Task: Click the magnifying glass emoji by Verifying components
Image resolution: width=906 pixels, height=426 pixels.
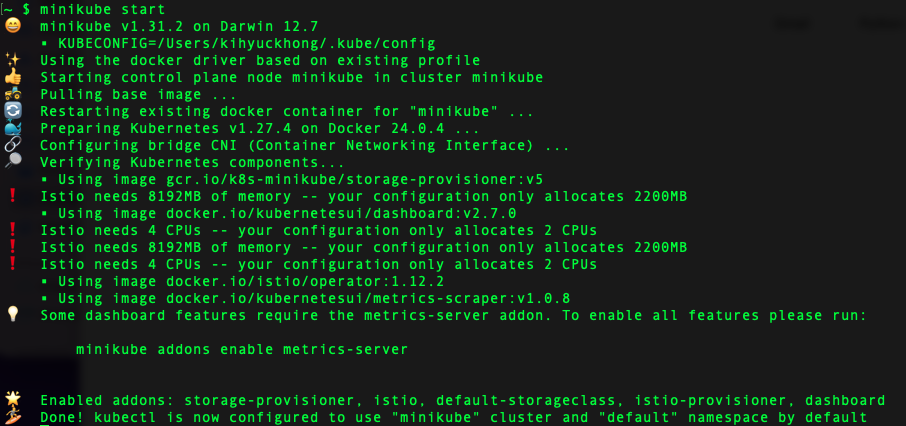Action: click(13, 161)
